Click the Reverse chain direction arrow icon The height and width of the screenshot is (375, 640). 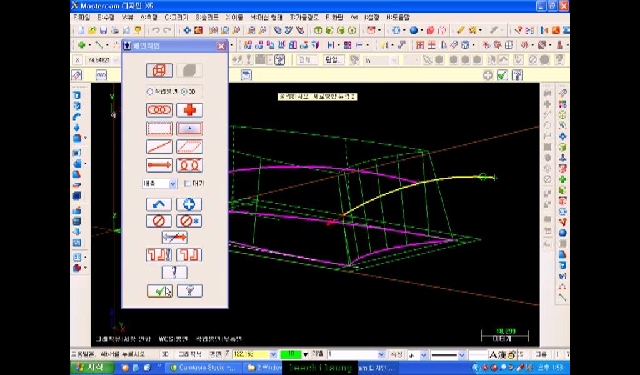pyautogui.click(x=175, y=237)
